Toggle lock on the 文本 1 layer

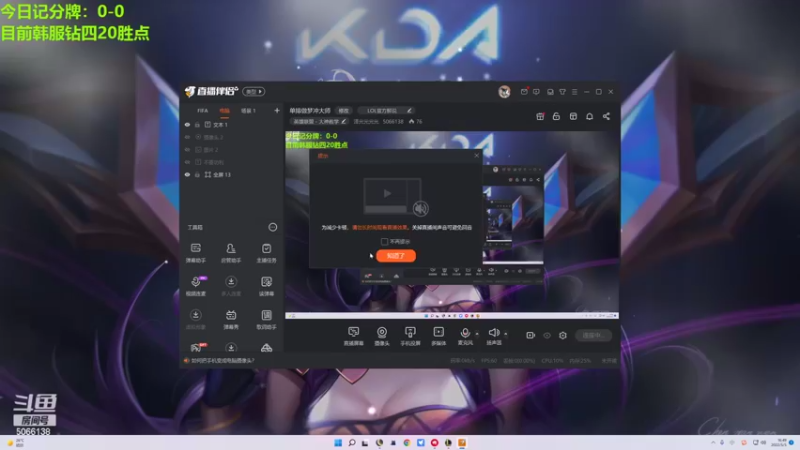tap(197, 124)
